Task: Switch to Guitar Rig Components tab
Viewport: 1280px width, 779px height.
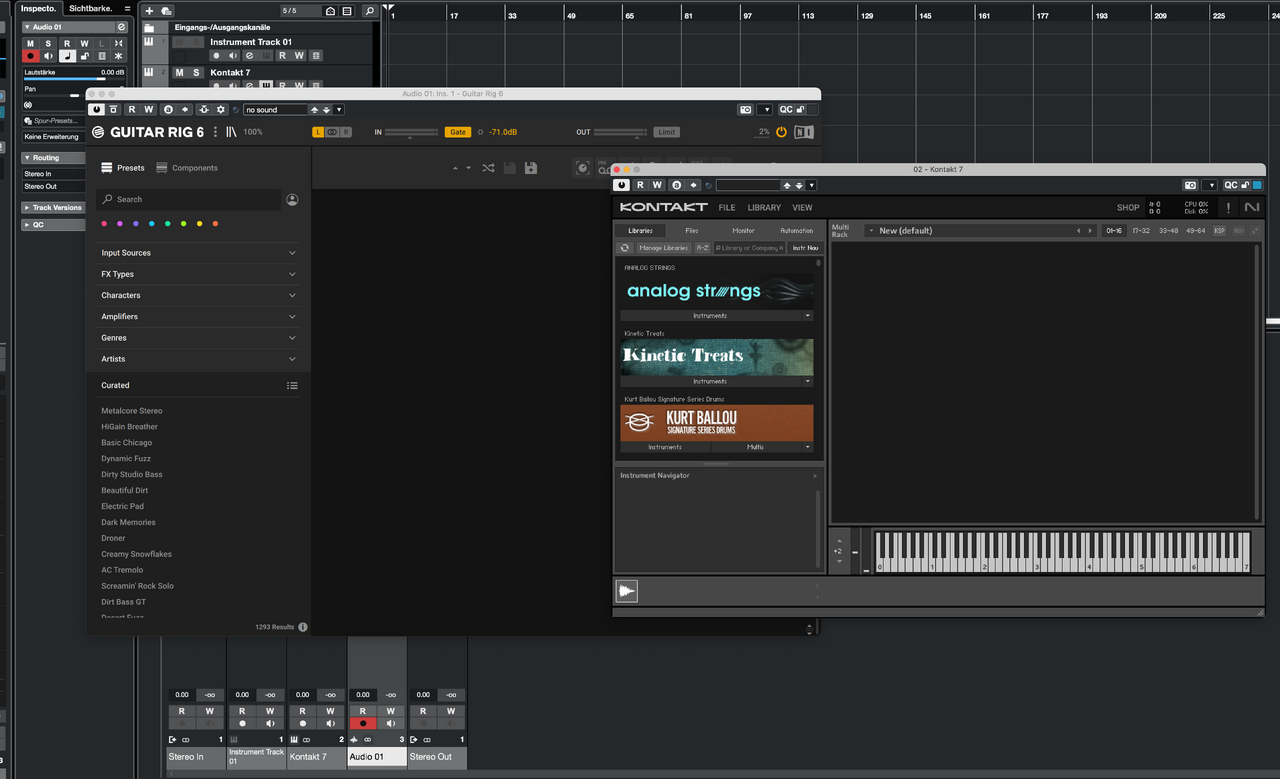Action: tap(187, 168)
